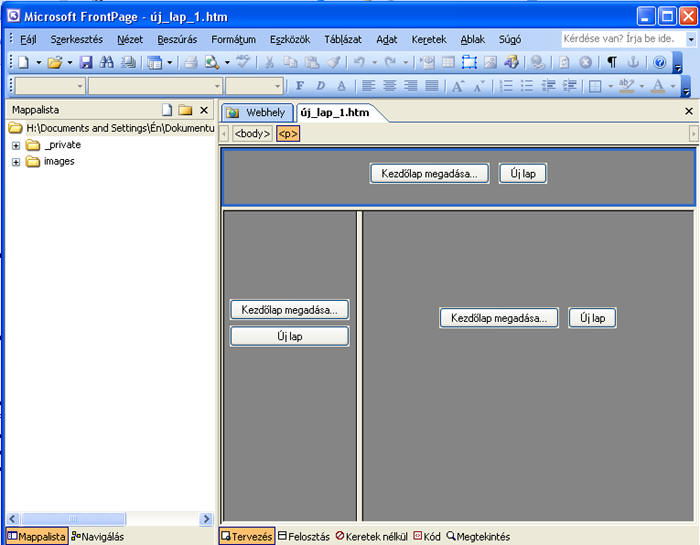Open the Keretek menu

point(429,39)
